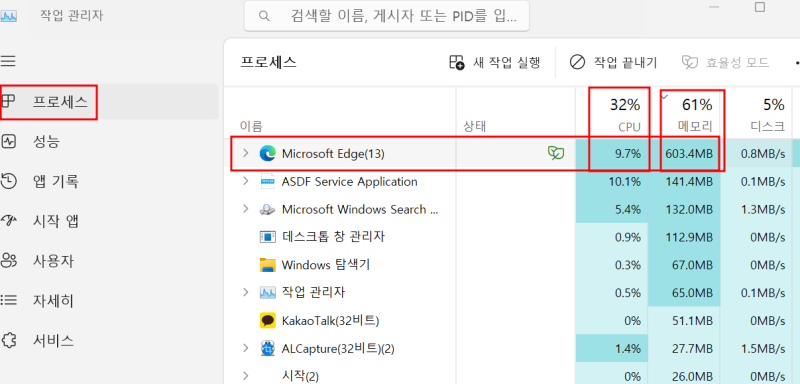Select the 시작(2) row text
The width and height of the screenshot is (800, 384).
(300, 376)
